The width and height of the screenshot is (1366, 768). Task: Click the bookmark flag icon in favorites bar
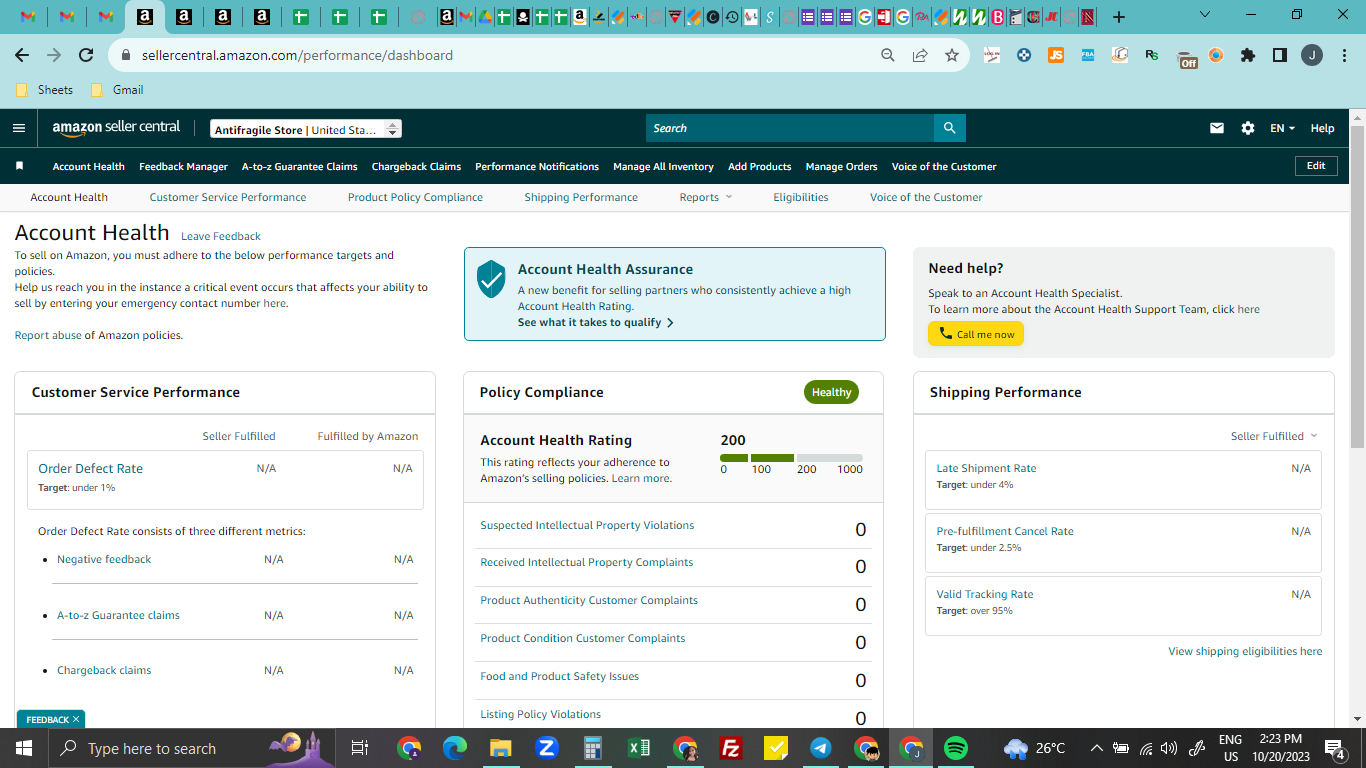tap(19, 166)
